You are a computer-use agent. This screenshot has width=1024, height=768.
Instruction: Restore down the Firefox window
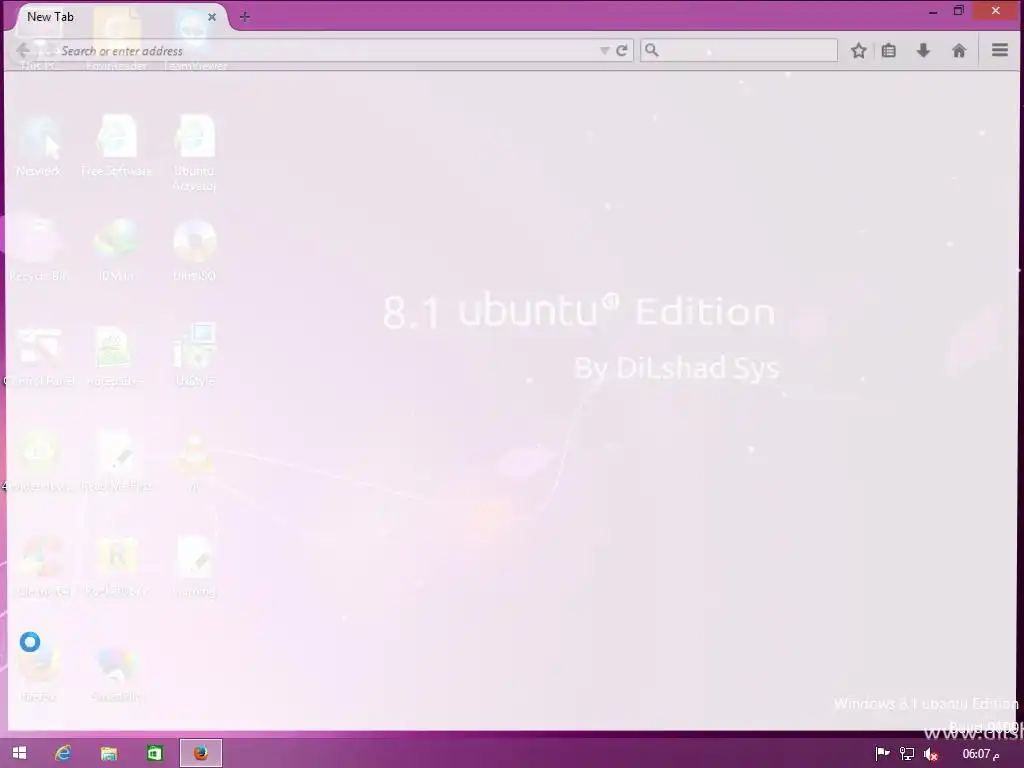click(958, 10)
